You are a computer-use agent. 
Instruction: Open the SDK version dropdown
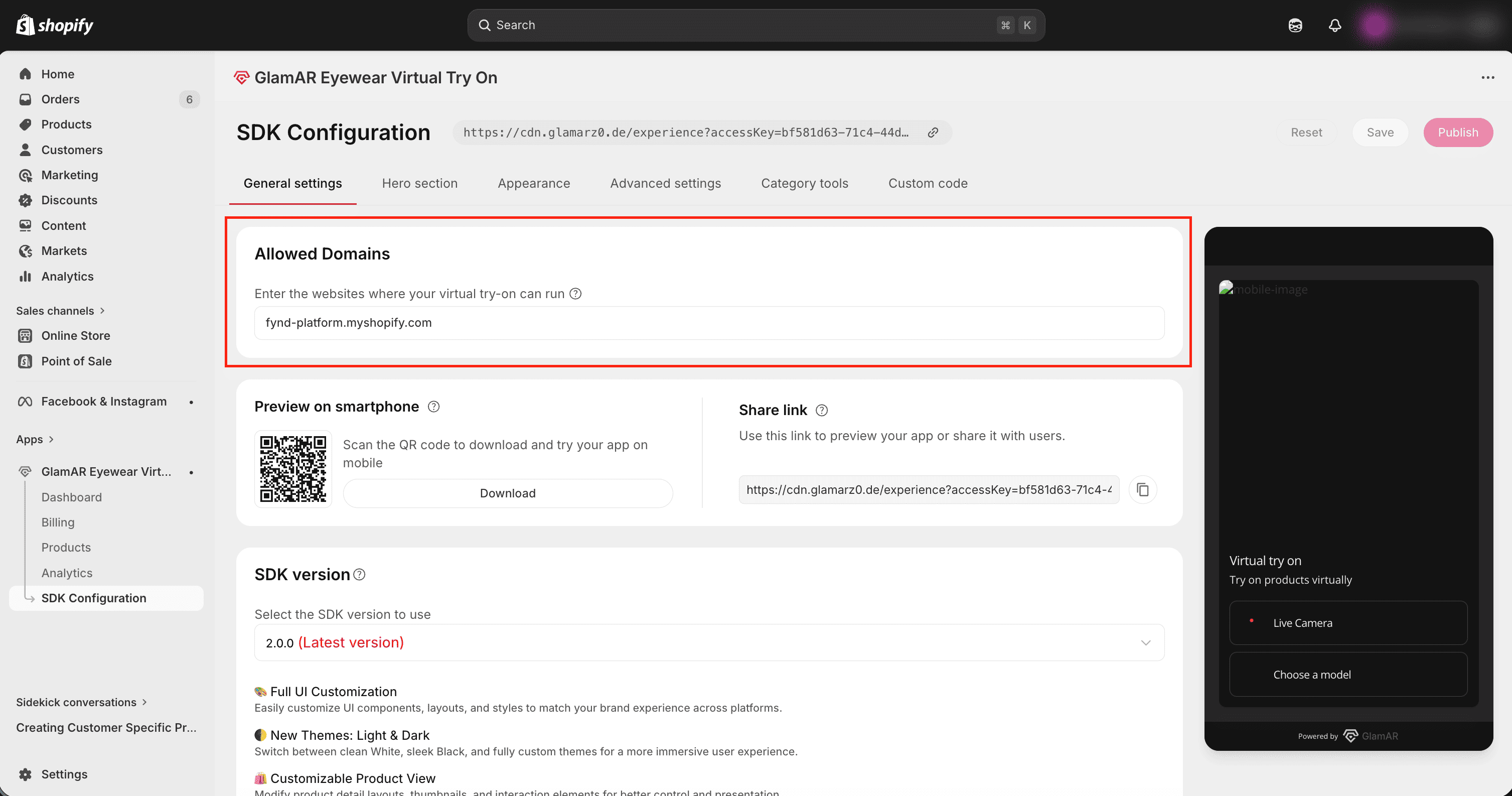point(709,642)
